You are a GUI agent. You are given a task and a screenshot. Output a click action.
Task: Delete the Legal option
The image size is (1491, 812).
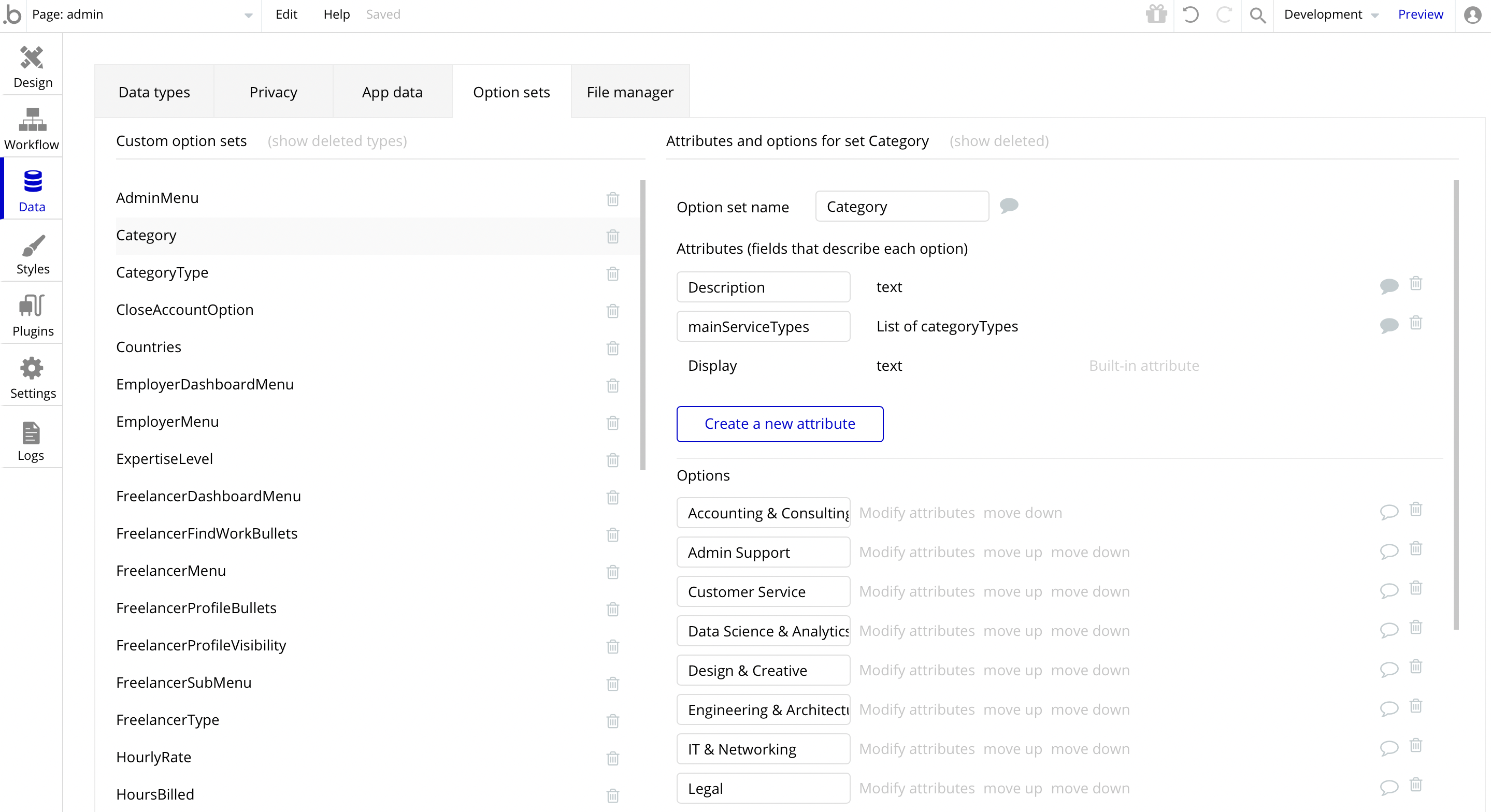1415,785
